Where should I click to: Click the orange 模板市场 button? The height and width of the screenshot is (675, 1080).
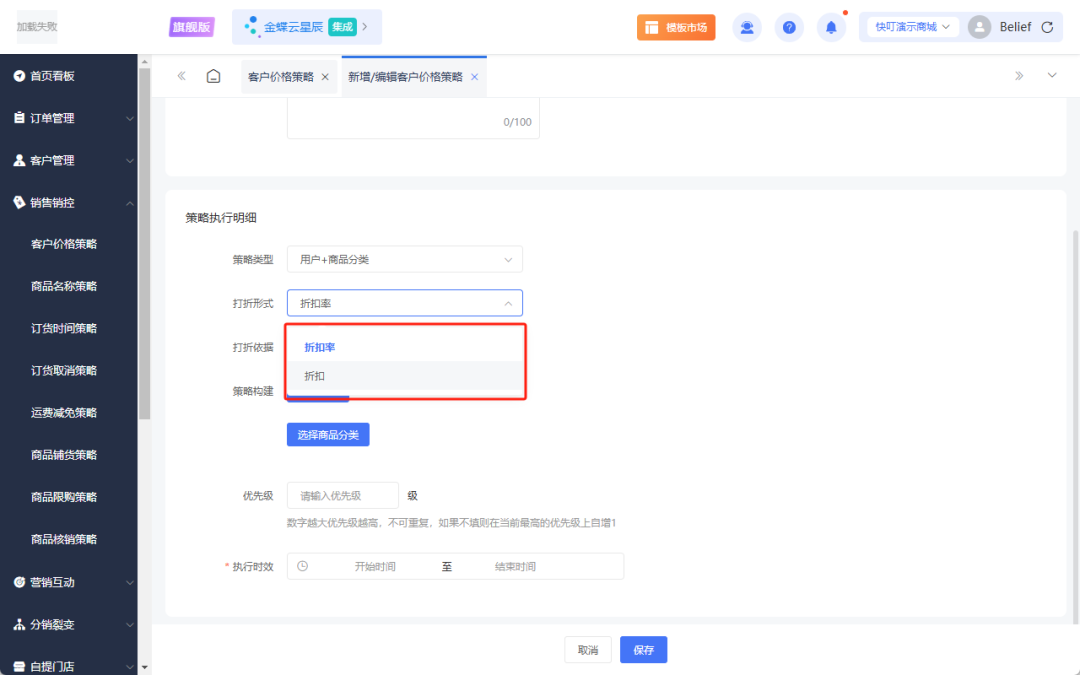[677, 26]
